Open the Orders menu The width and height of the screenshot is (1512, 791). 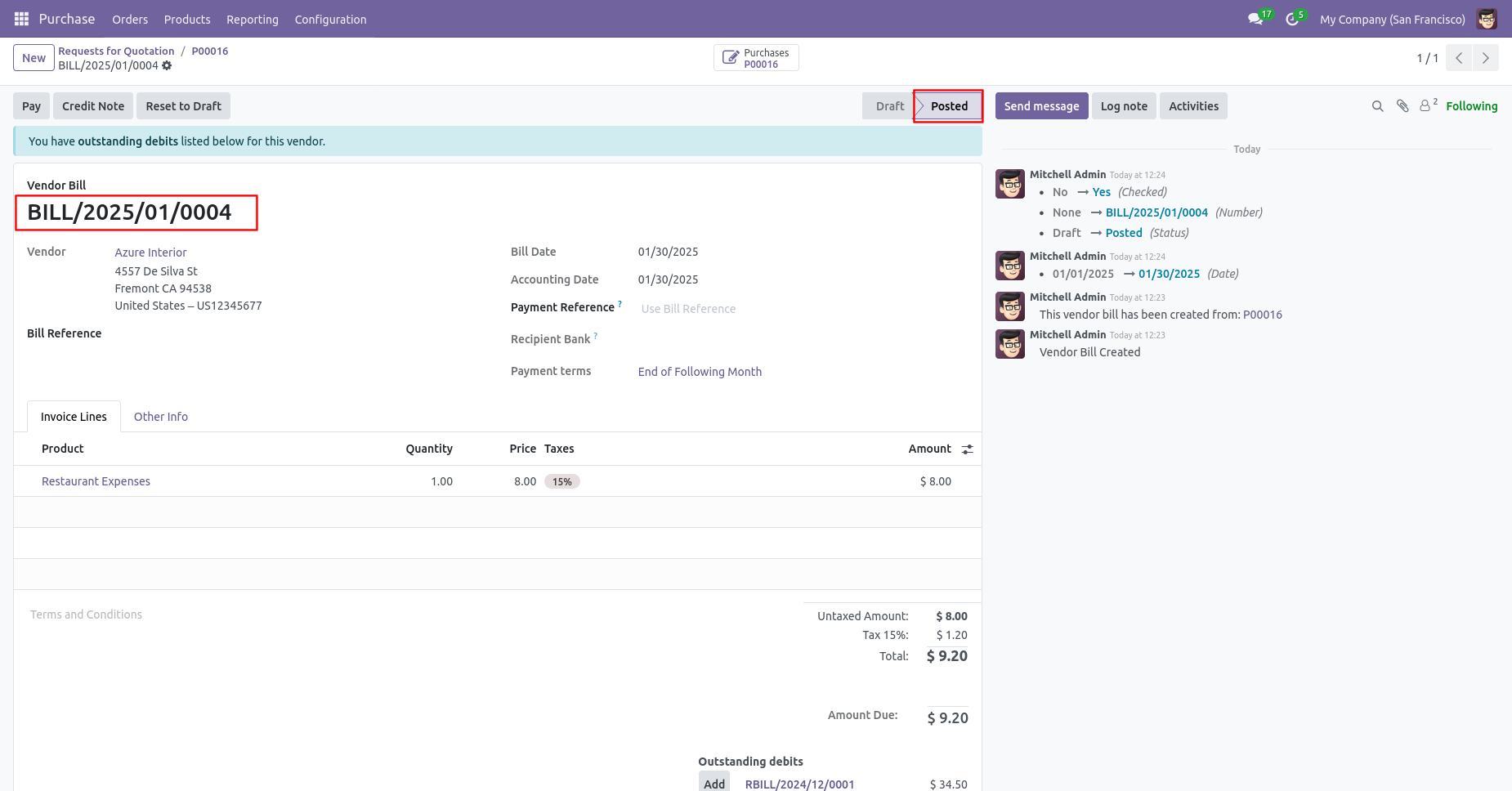point(130,19)
